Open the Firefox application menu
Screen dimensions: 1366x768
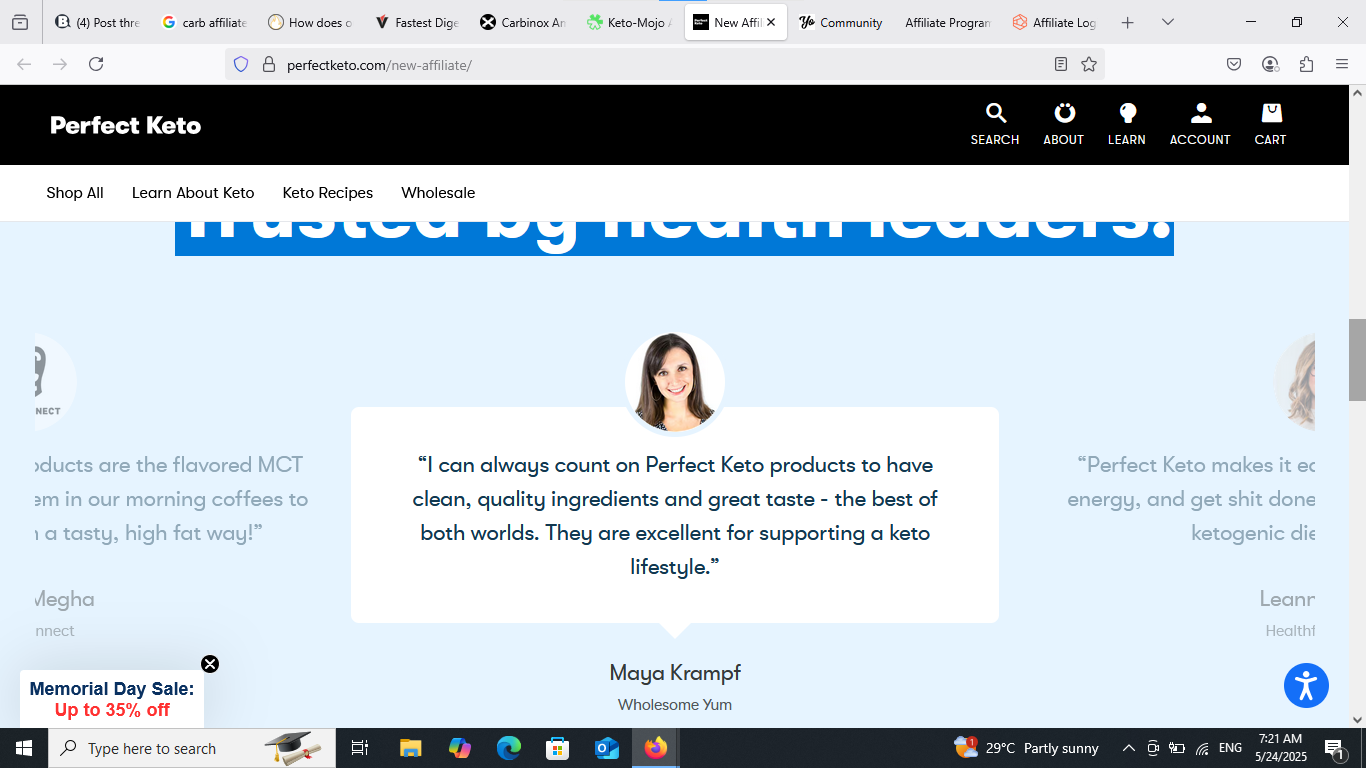[x=1342, y=64]
